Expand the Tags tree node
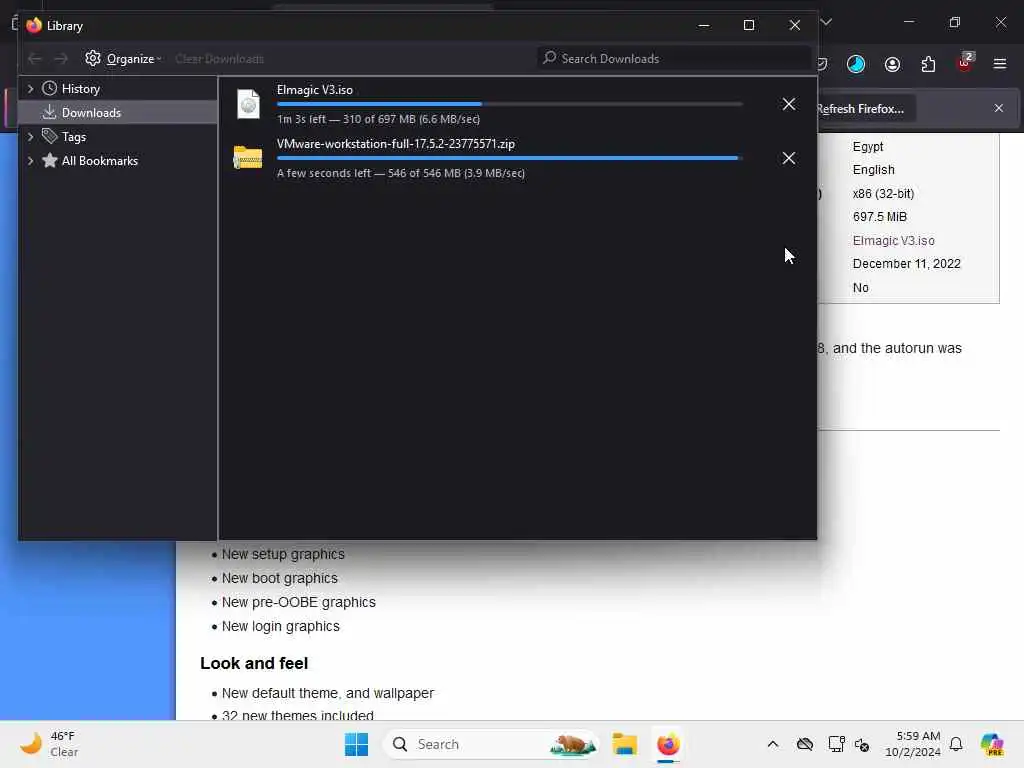1024x768 pixels. coord(30,136)
